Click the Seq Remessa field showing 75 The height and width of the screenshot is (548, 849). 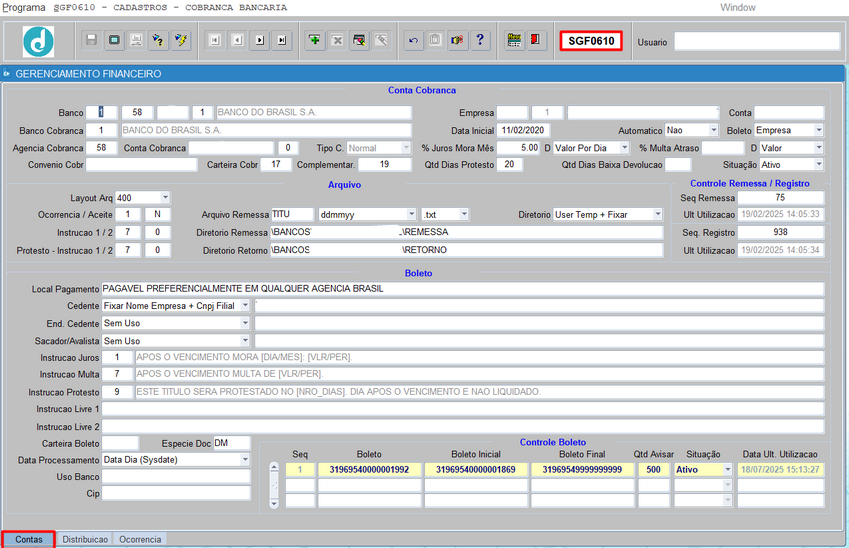[x=780, y=198]
